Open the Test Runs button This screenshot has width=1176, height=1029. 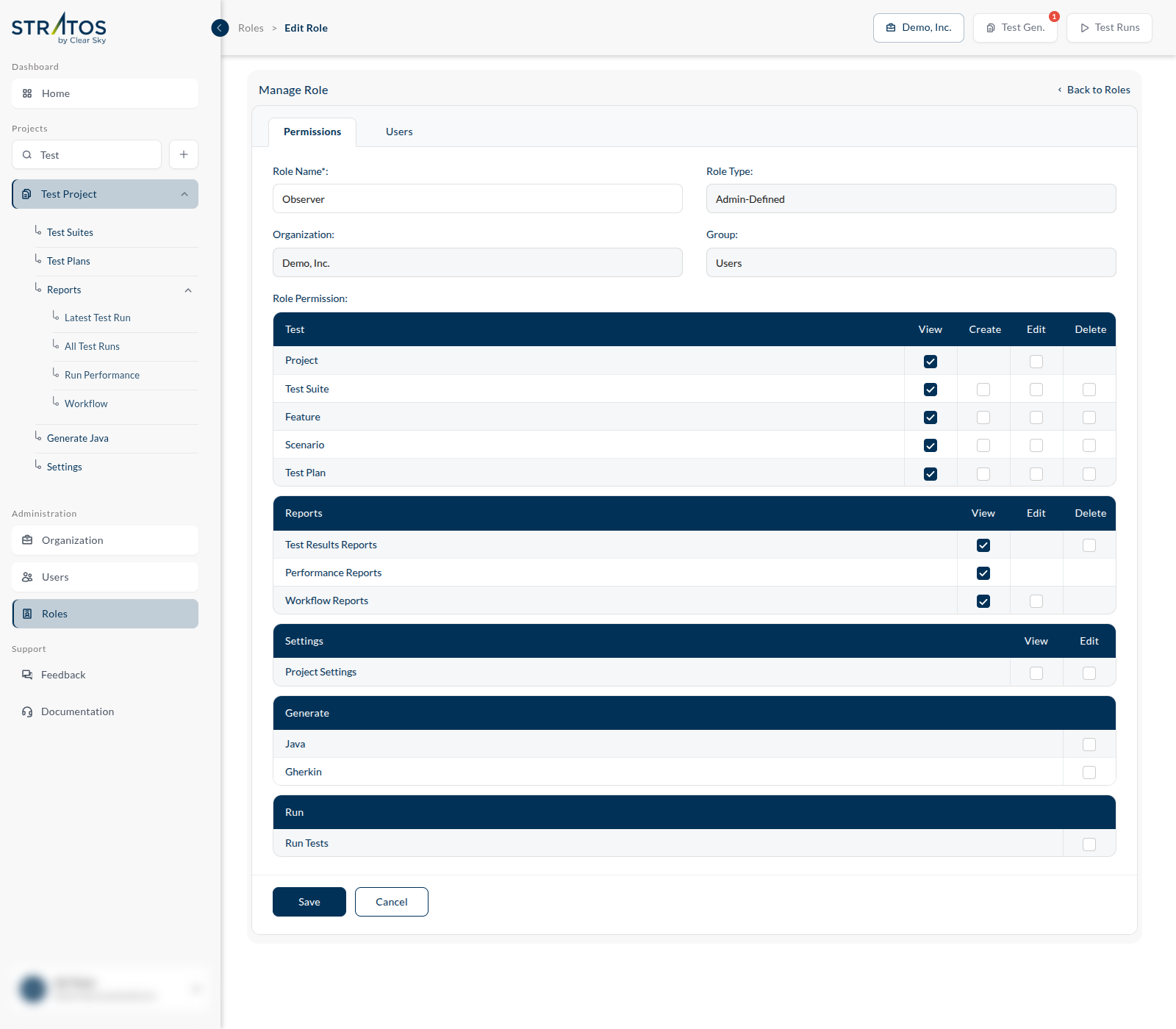pyautogui.click(x=1109, y=28)
